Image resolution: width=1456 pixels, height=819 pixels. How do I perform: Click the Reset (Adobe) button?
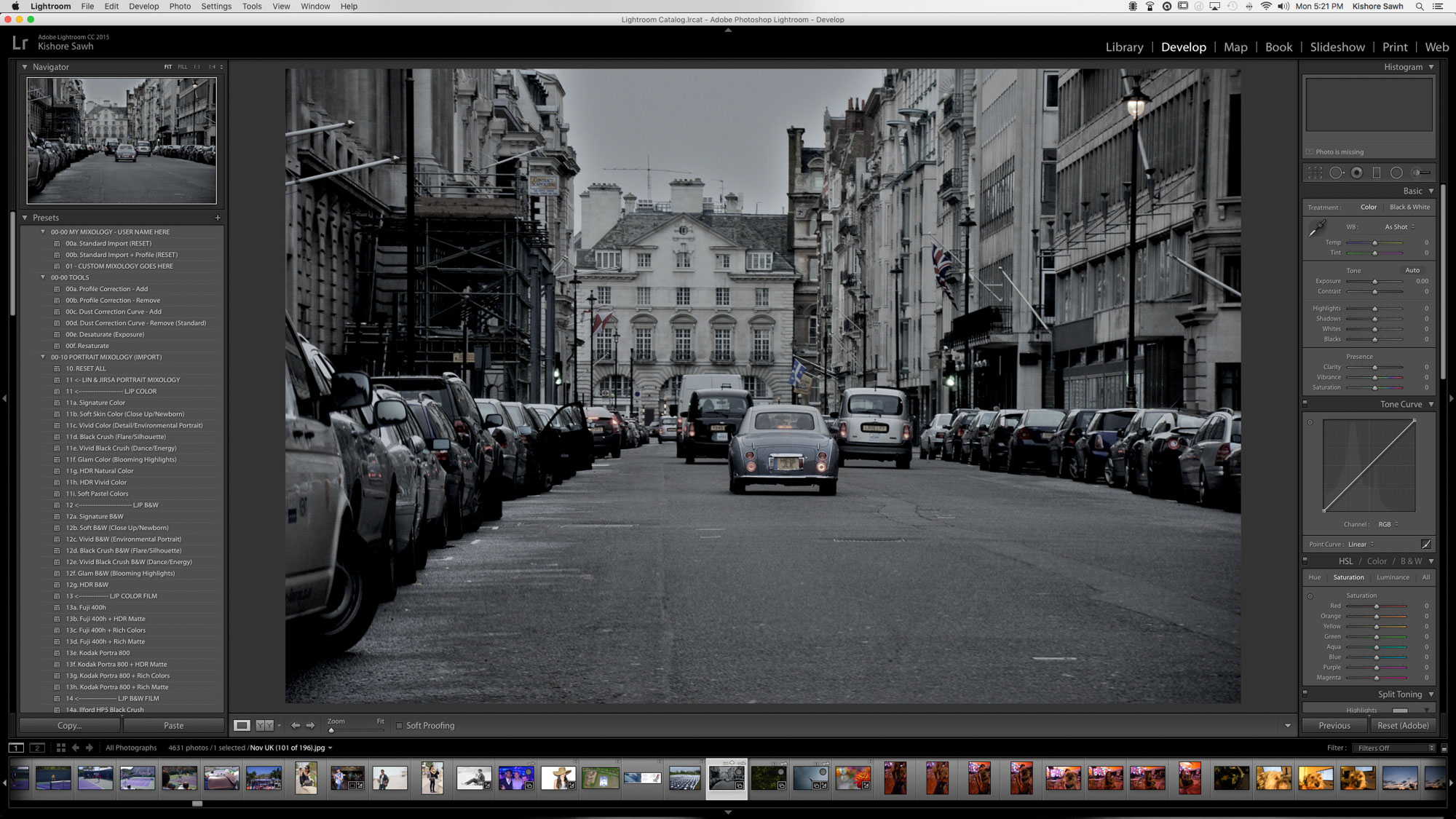[x=1402, y=725]
